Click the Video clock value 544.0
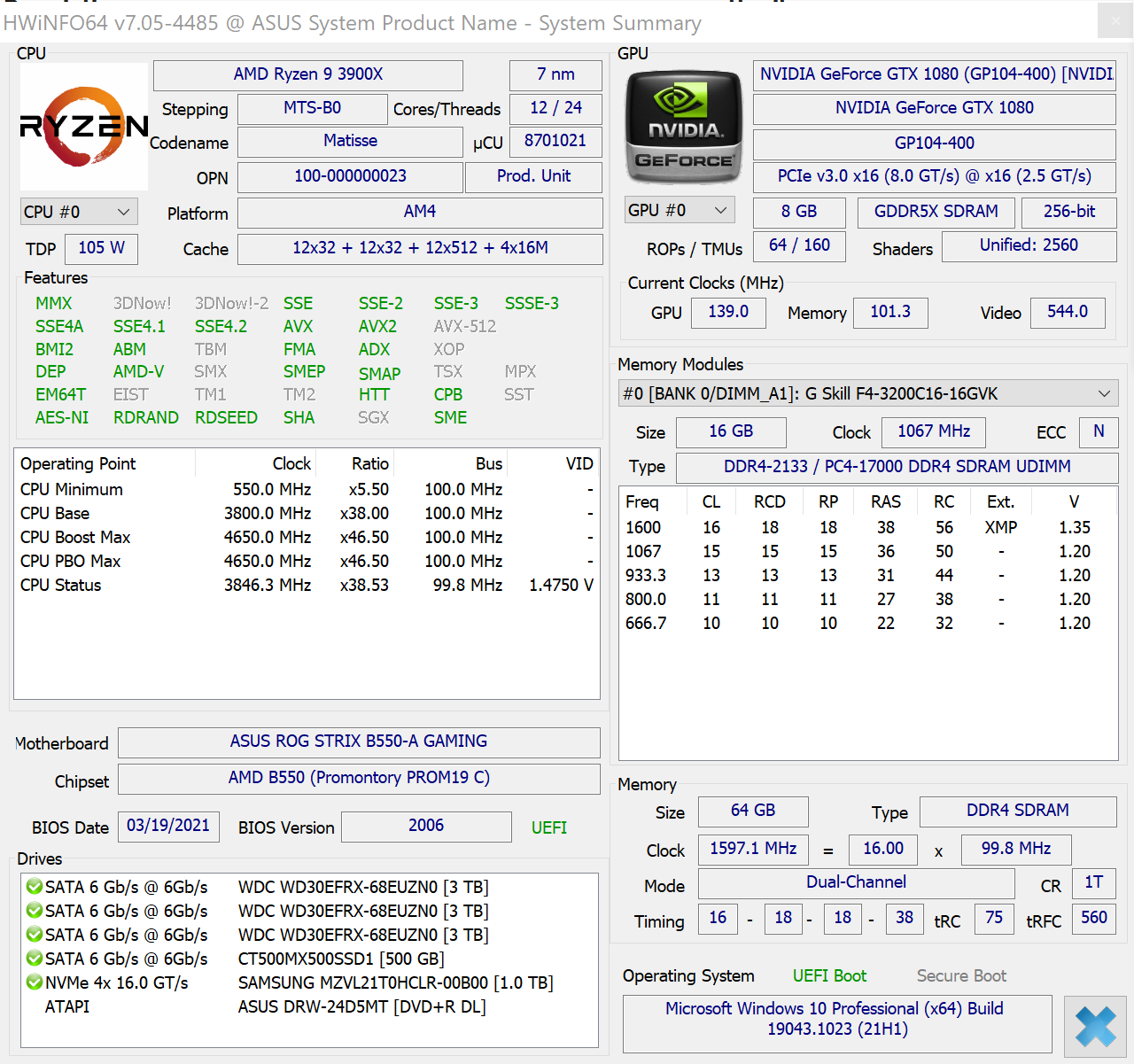This screenshot has width=1134, height=1064. [1068, 312]
